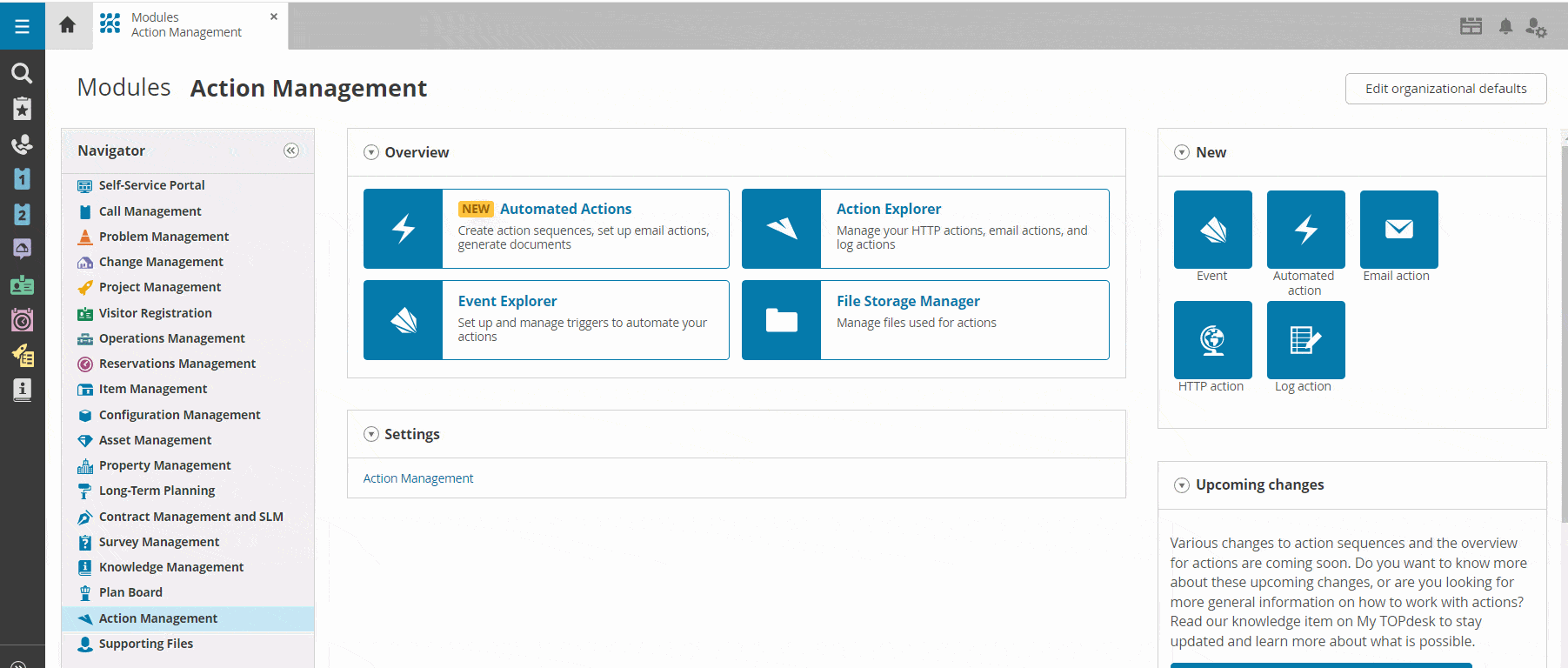Open the Action Explorer tile
1568x668 pixels.
tap(925, 229)
